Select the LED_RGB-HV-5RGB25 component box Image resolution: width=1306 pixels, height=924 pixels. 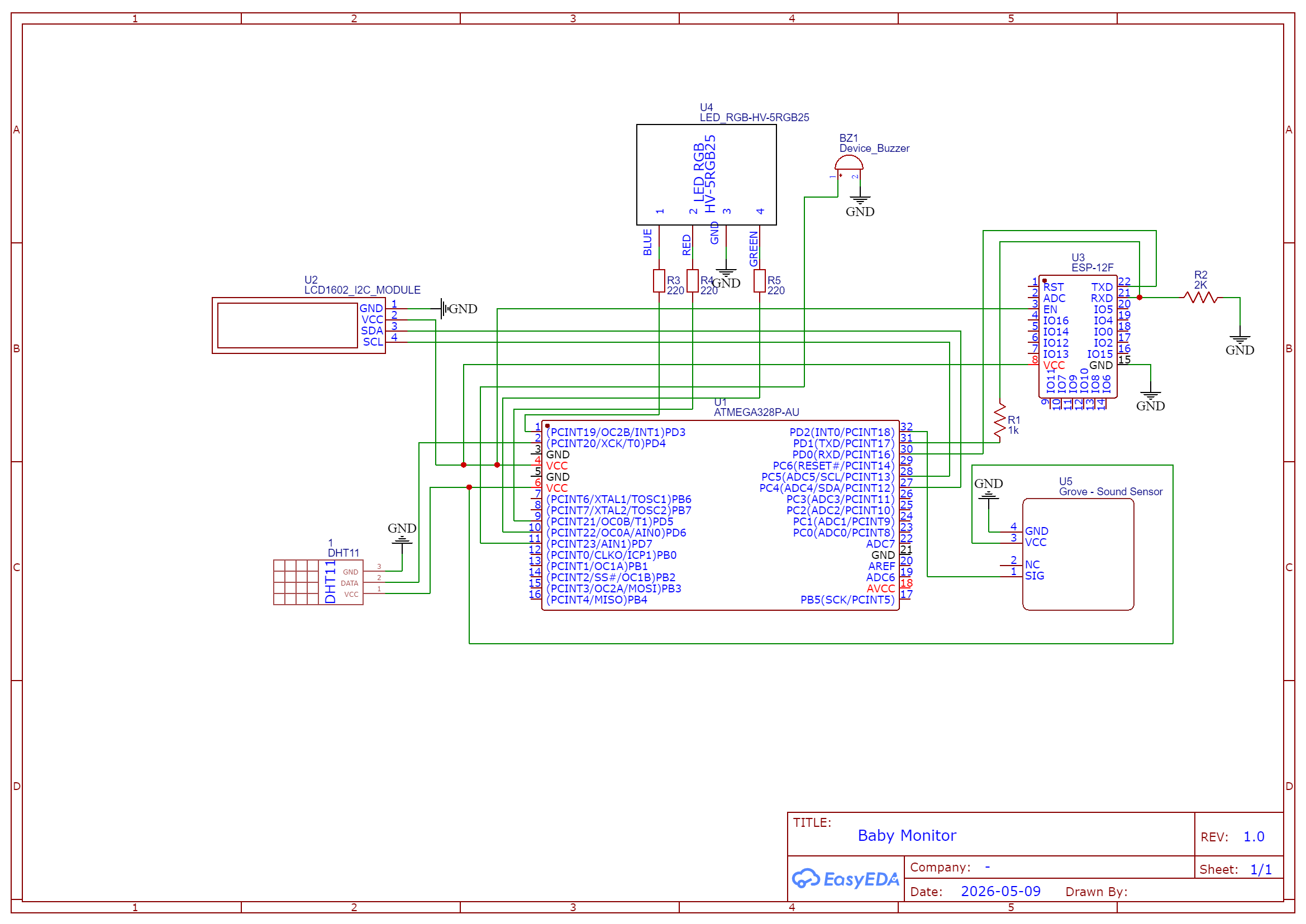click(706, 175)
